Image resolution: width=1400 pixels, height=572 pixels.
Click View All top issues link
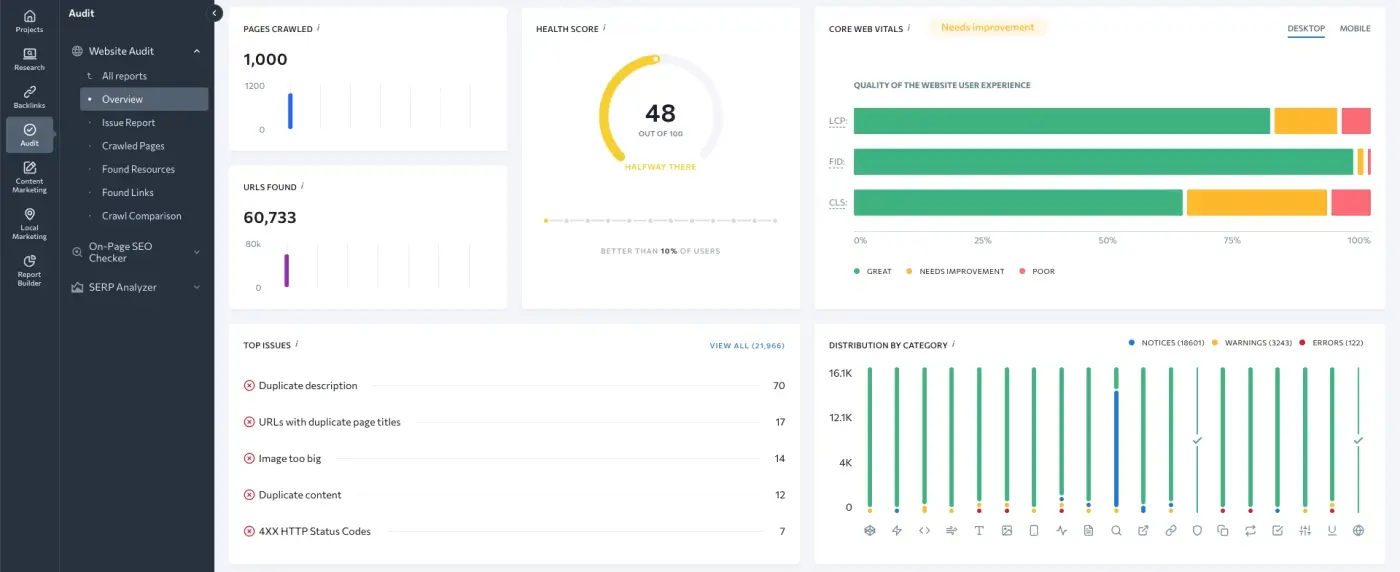pyautogui.click(x=746, y=346)
